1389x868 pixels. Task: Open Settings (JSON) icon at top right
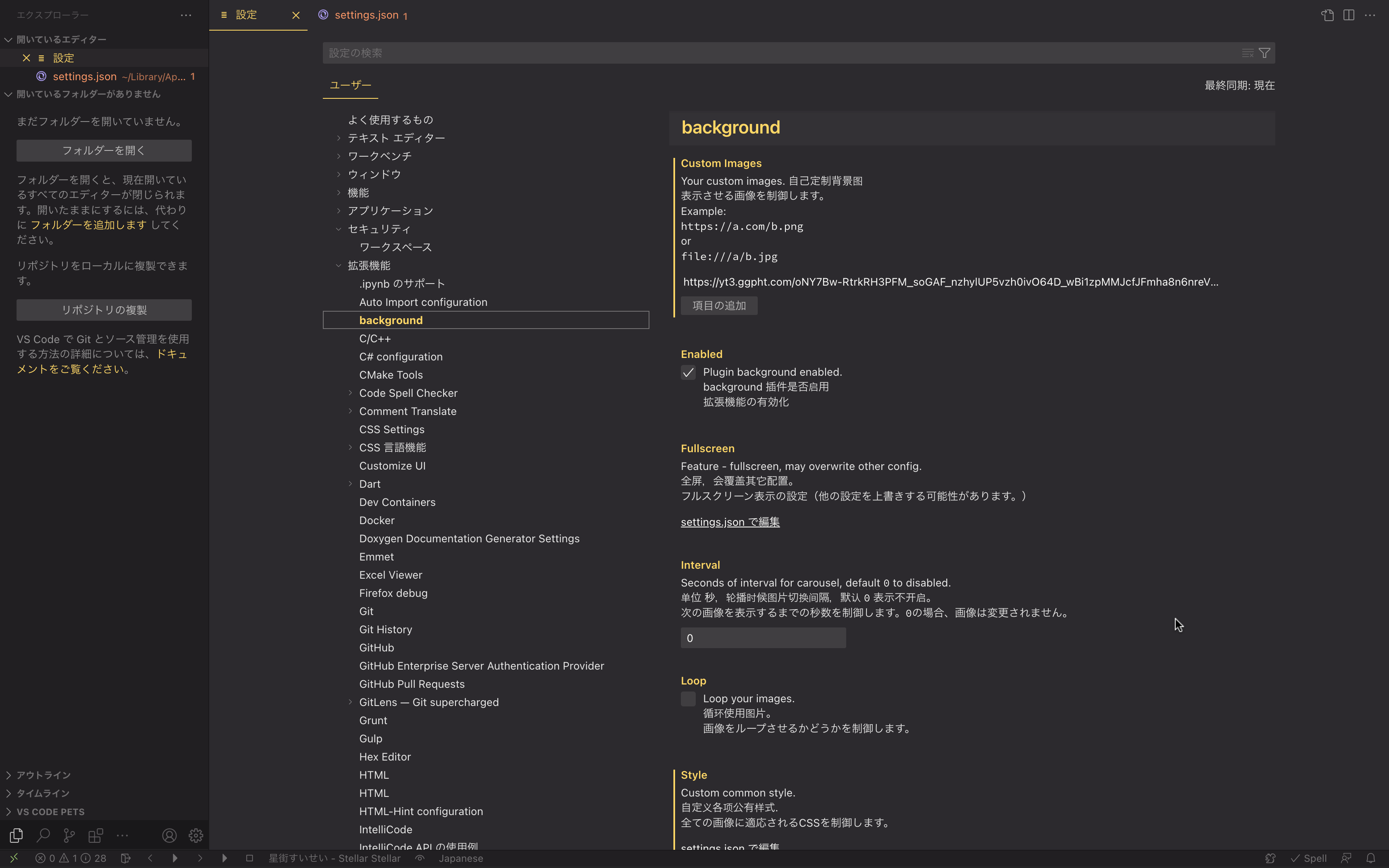click(x=1327, y=15)
